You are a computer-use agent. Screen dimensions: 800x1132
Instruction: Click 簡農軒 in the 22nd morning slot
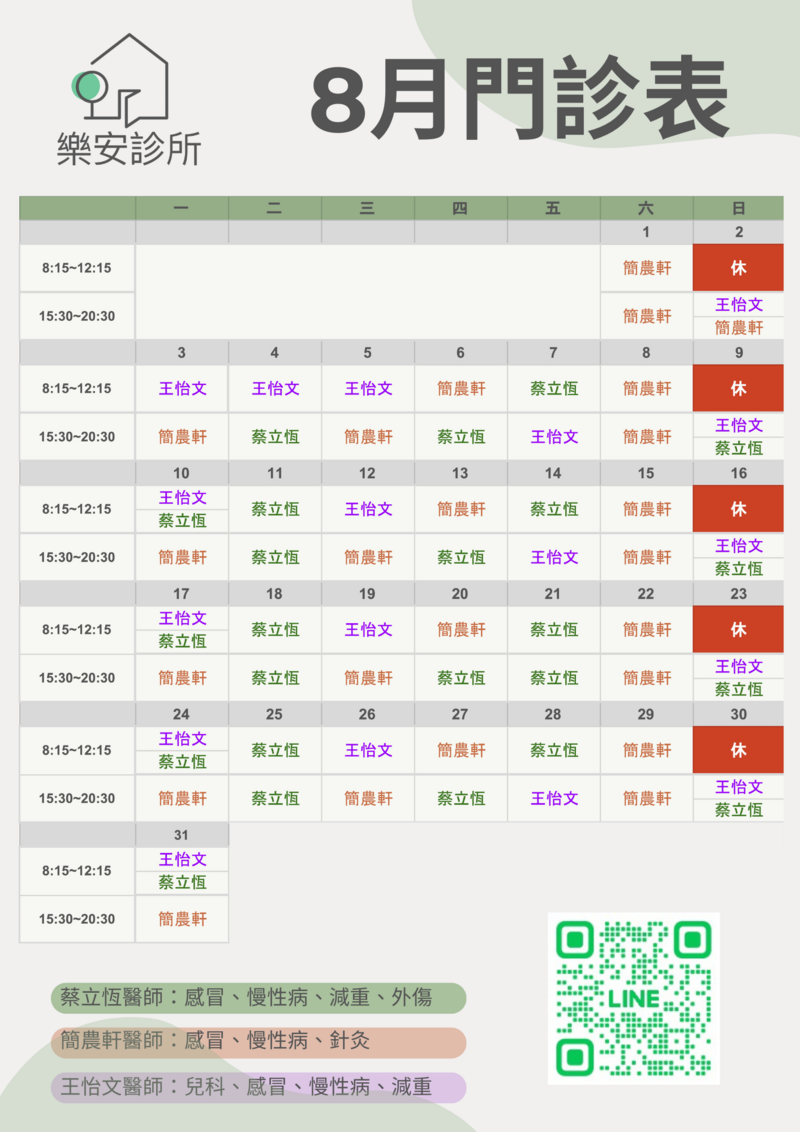coord(647,630)
